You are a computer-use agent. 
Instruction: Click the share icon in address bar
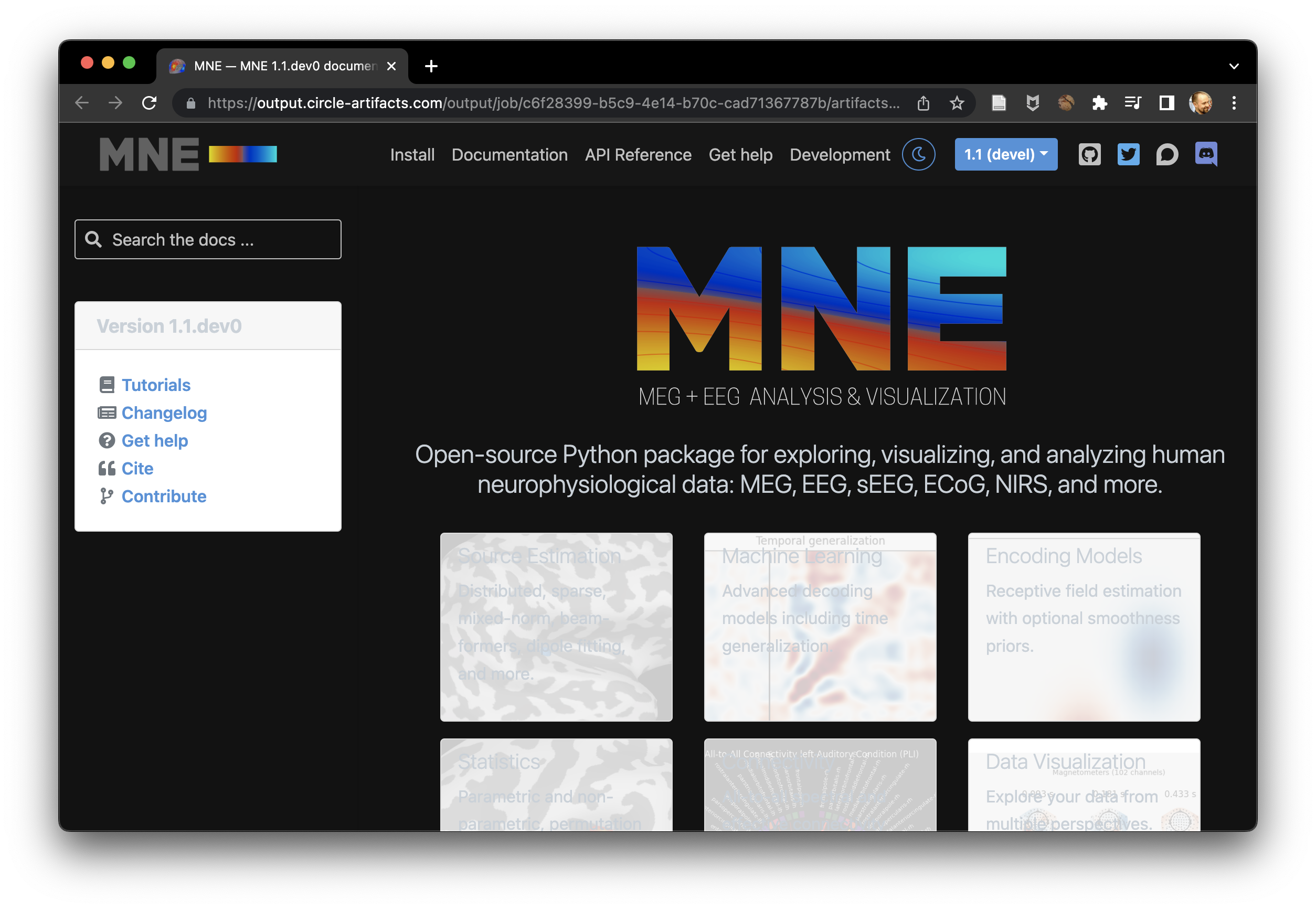(924, 103)
